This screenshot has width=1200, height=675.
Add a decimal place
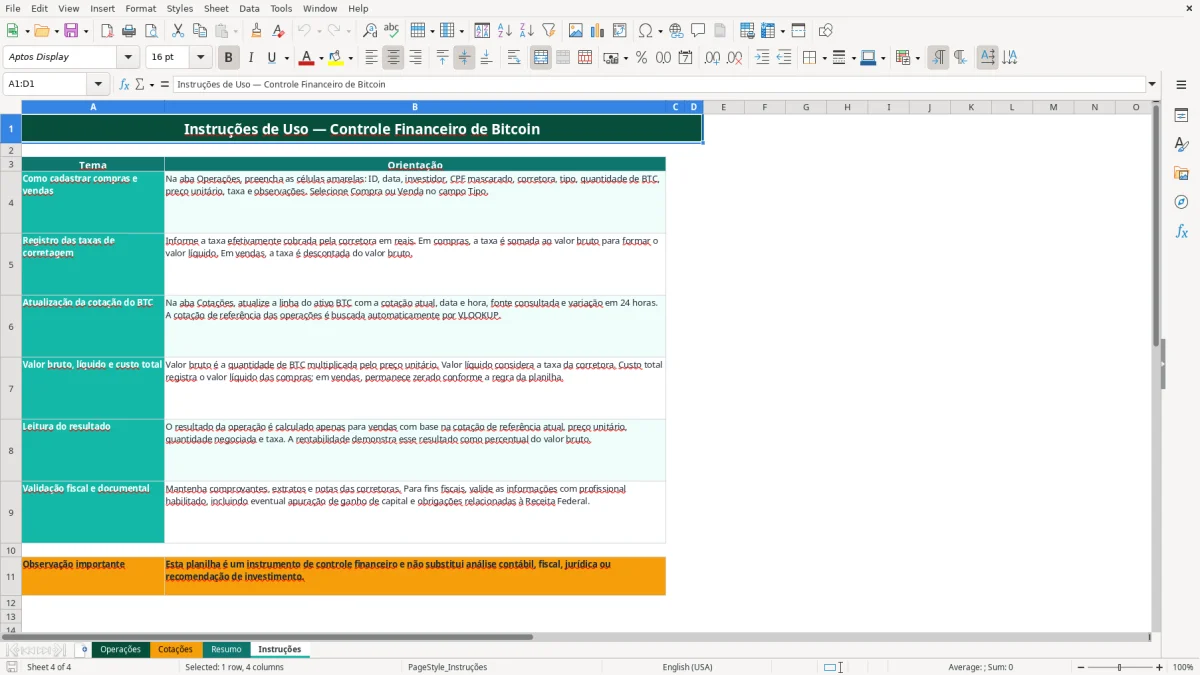[x=713, y=58]
